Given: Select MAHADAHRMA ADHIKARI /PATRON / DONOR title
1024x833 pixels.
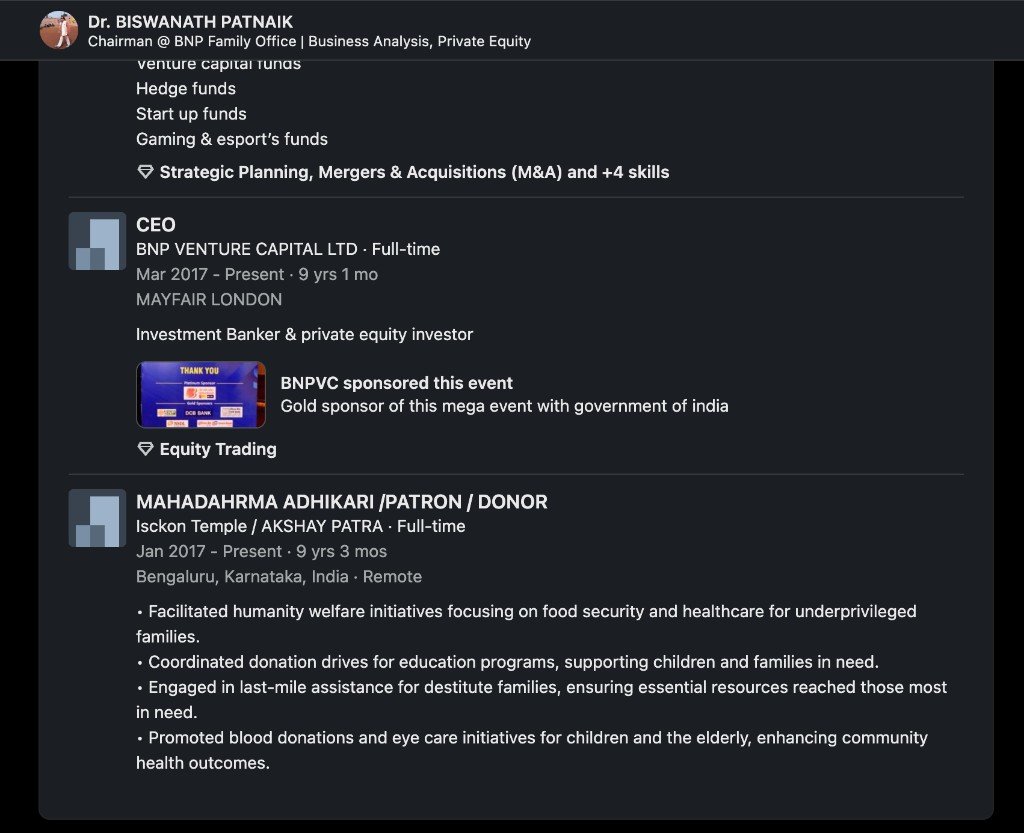Looking at the screenshot, I should click(341, 502).
